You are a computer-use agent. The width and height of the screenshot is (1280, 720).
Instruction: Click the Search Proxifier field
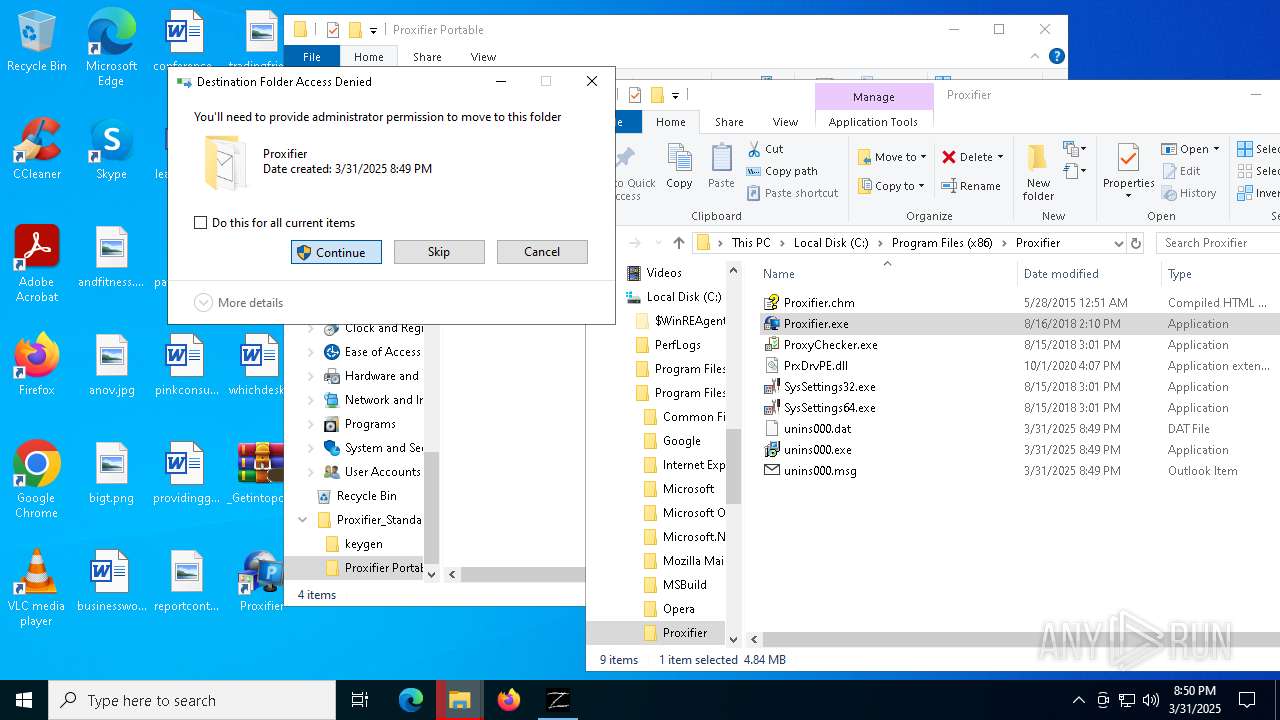click(1218, 243)
